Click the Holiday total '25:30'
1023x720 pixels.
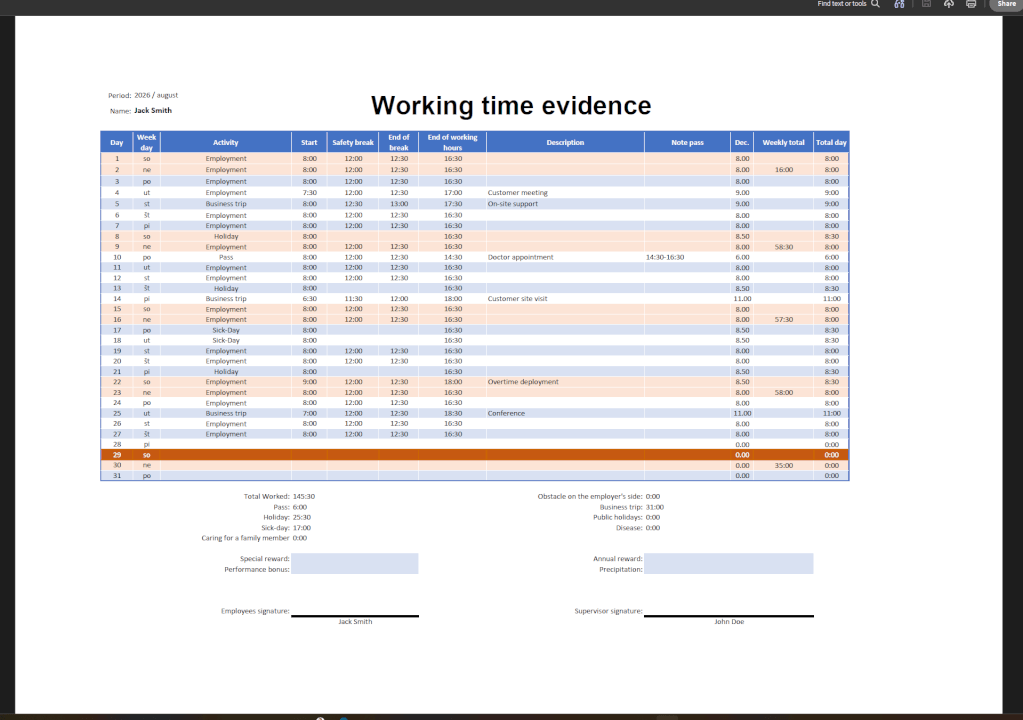[301, 518]
